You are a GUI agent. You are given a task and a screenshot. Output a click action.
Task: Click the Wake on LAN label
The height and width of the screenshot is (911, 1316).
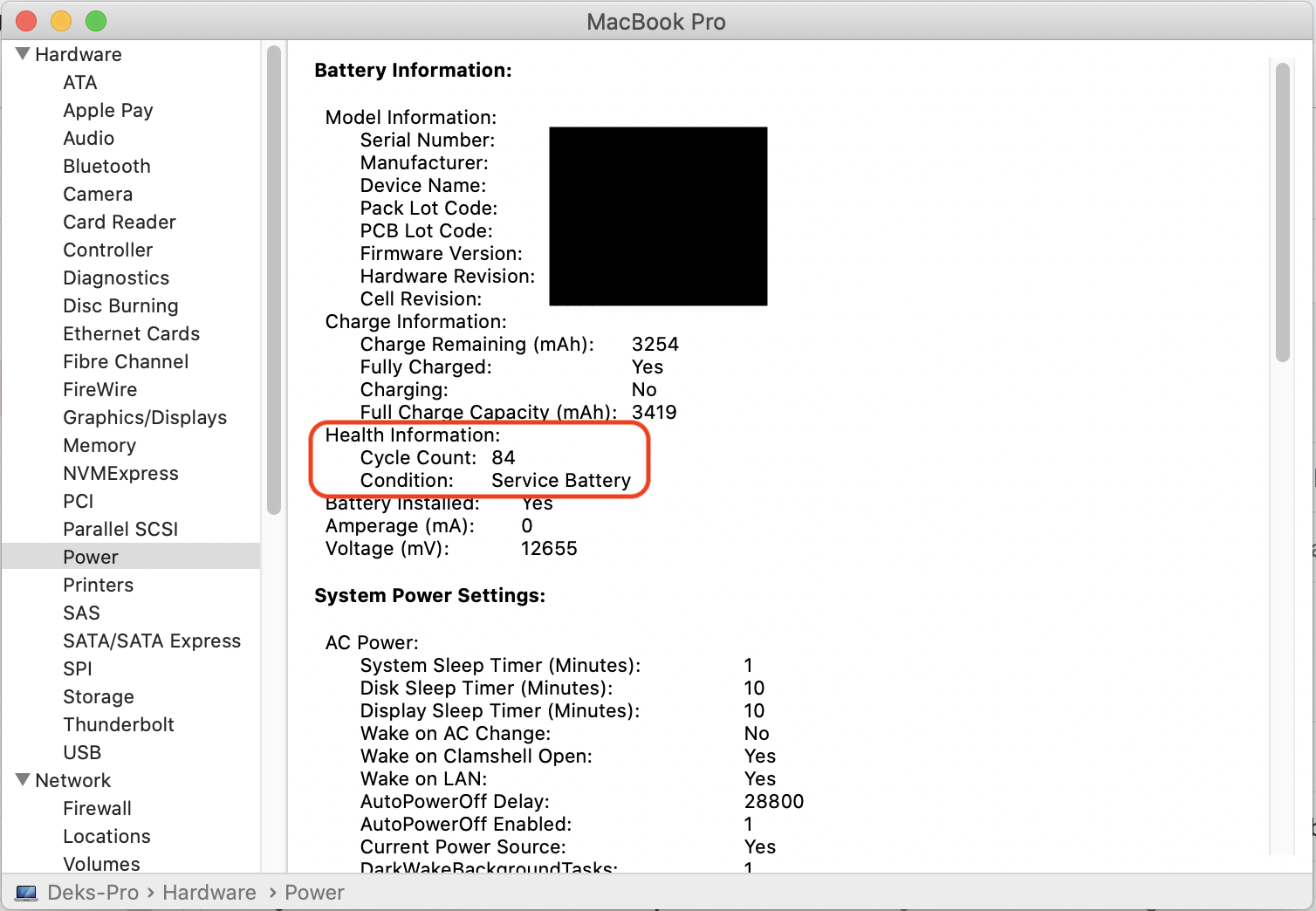coord(424,778)
